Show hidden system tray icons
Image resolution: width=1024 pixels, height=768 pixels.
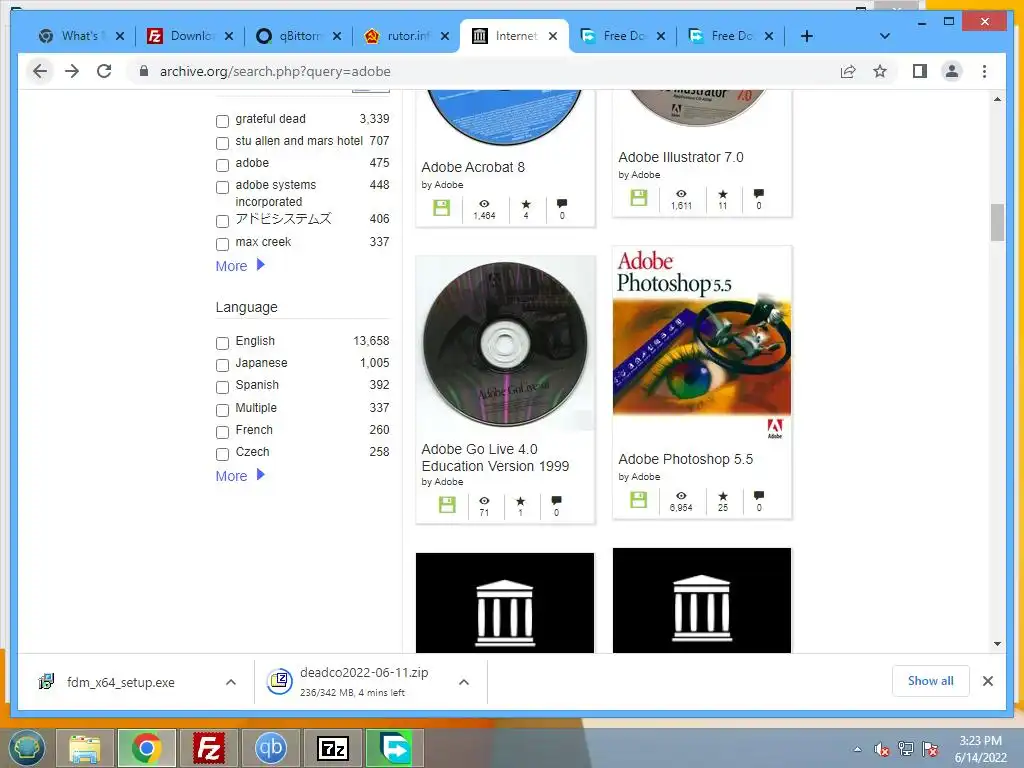coord(857,749)
